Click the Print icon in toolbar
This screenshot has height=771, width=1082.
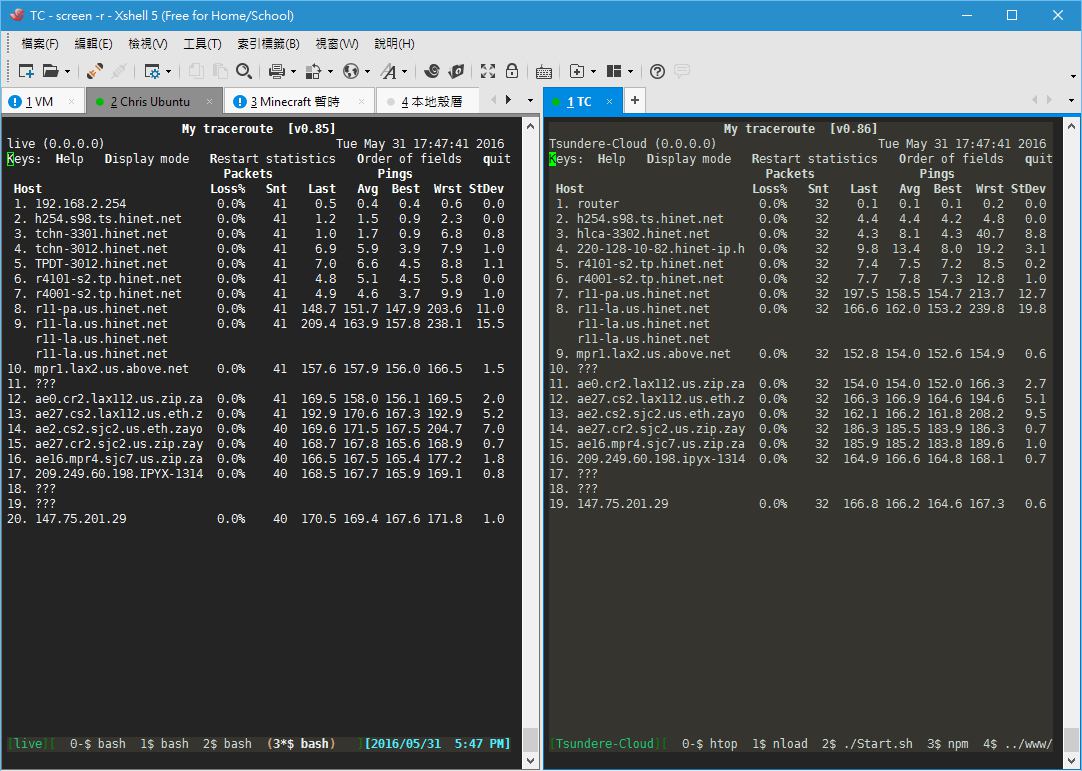pos(277,71)
